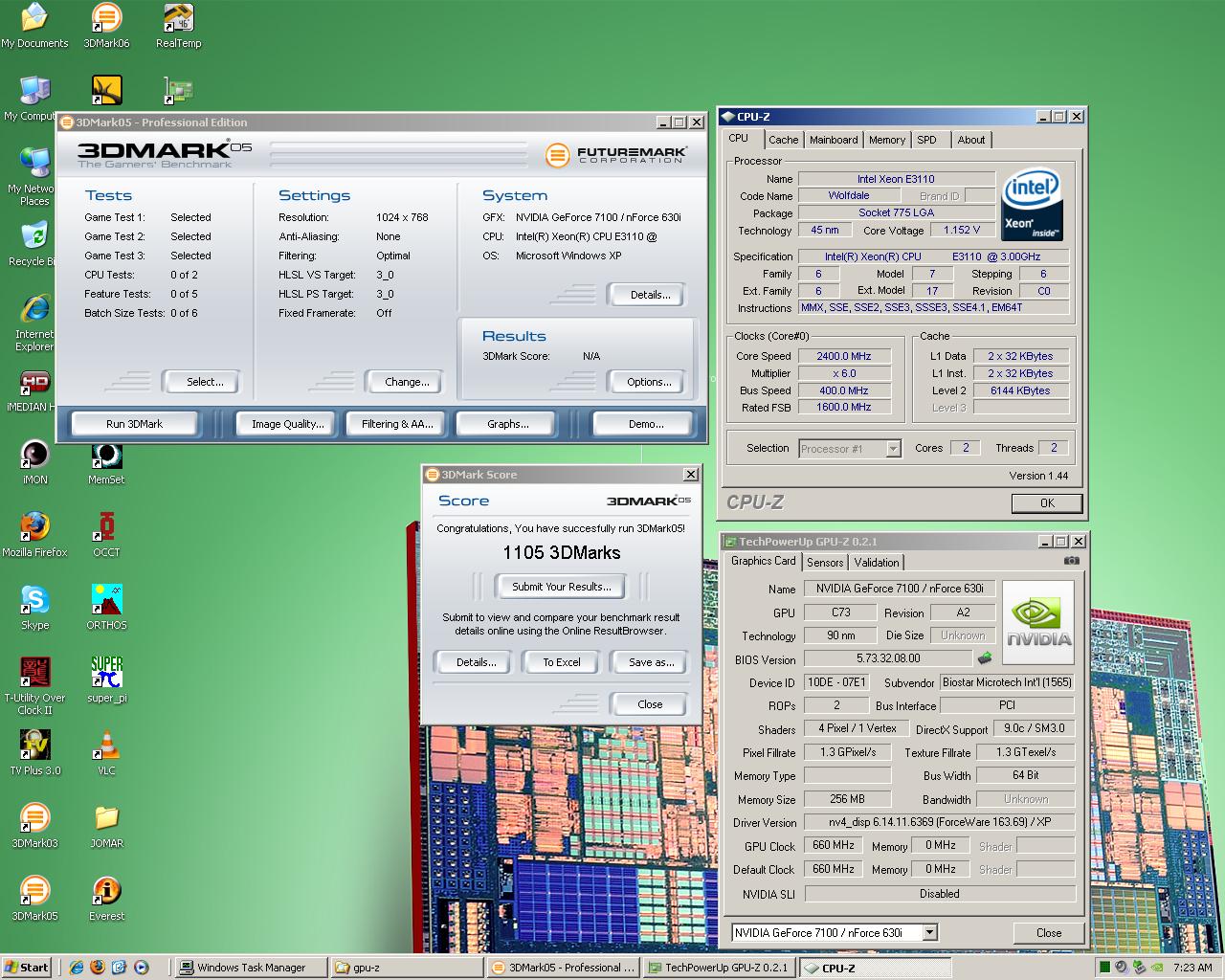Screen dimensions: 1225x980
Task: Click the NVIDIA logo in GPU-Z
Action: tap(1038, 623)
